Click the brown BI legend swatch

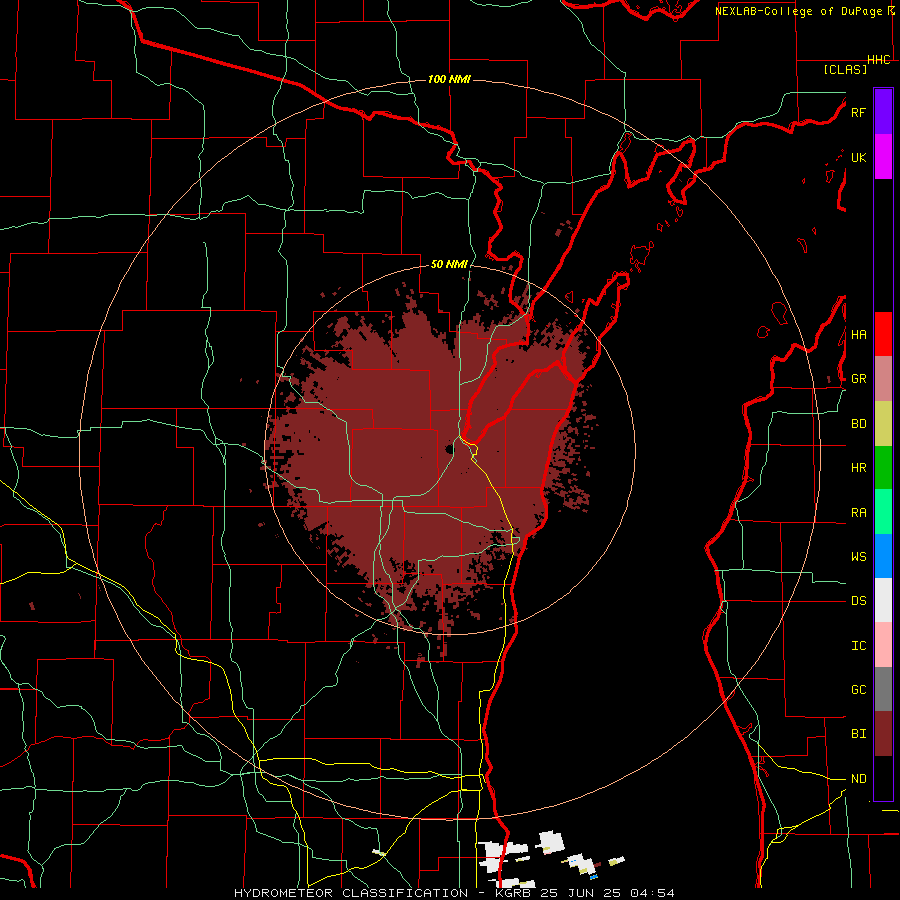pyautogui.click(x=883, y=734)
